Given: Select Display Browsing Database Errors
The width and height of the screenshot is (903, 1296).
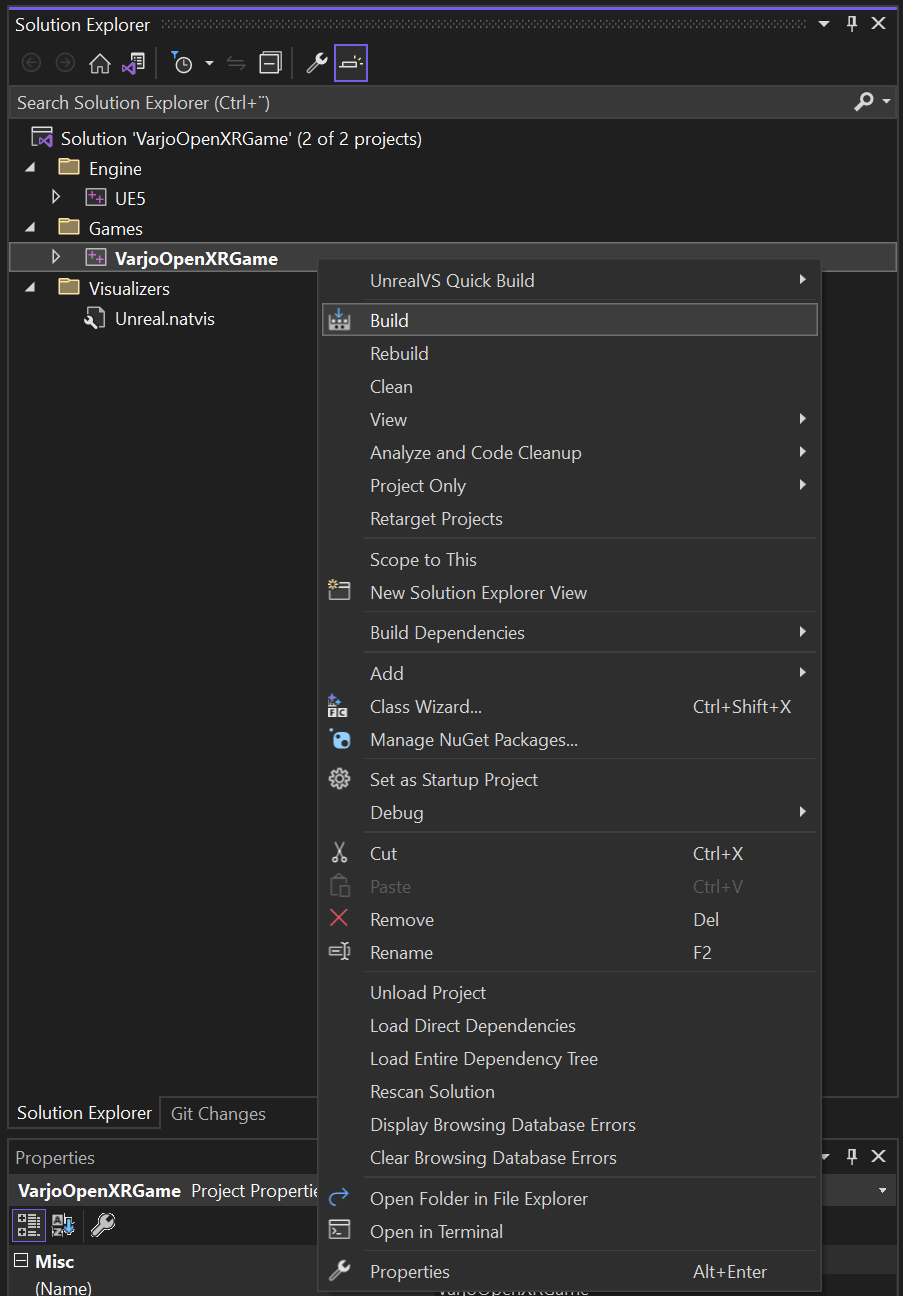Looking at the screenshot, I should [x=569, y=1125].
